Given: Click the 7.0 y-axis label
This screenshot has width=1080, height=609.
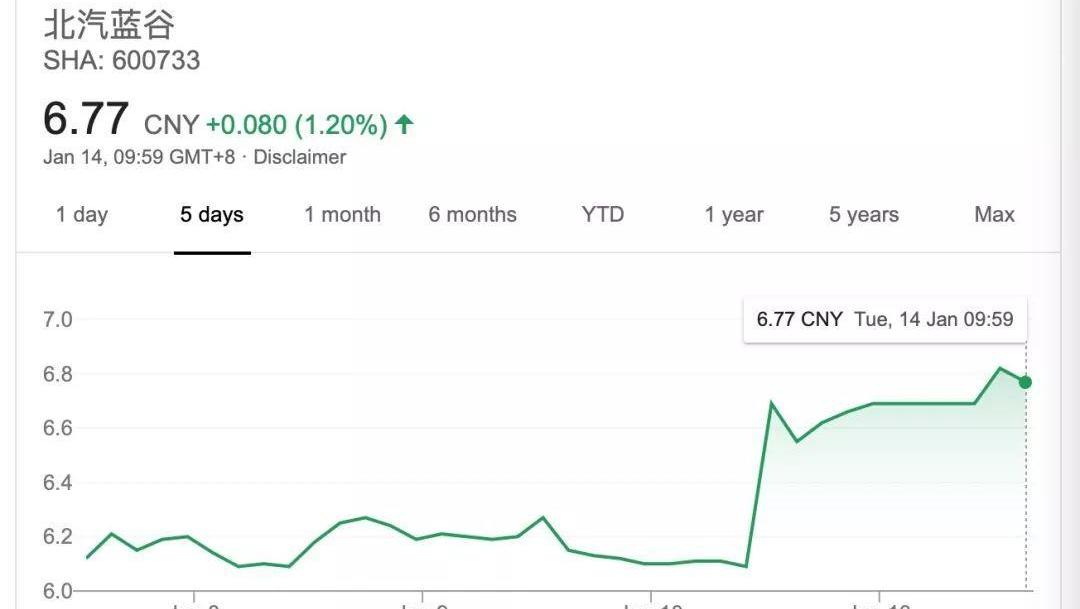Looking at the screenshot, I should pos(58,320).
